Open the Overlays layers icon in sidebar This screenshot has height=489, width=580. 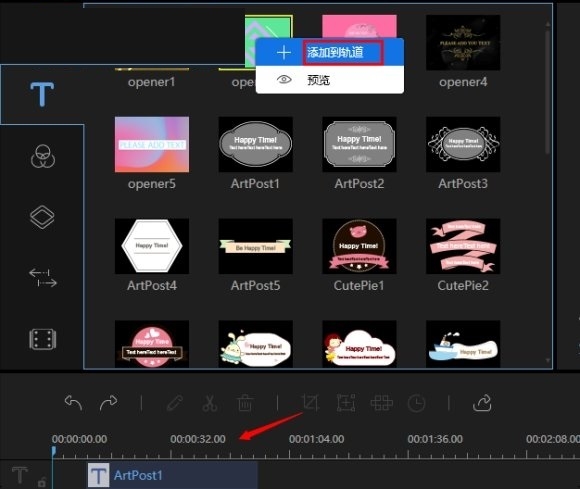coord(42,217)
